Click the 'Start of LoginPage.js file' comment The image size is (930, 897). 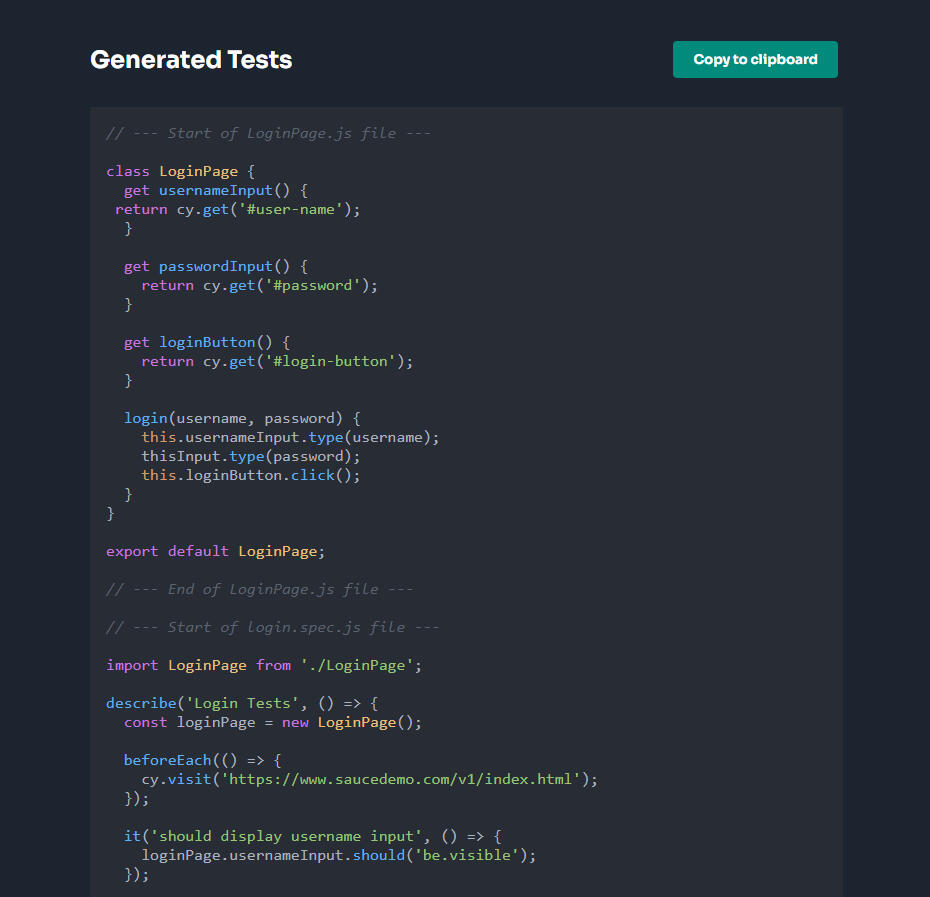coord(268,133)
